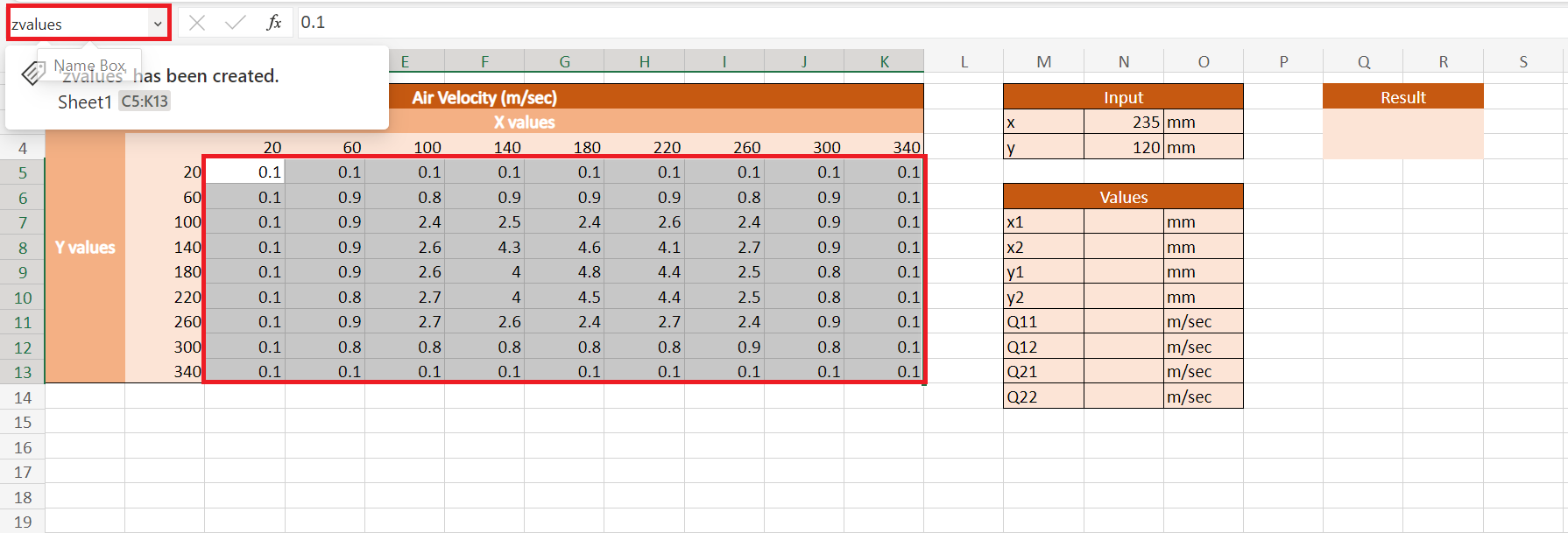The width and height of the screenshot is (1568, 533).
Task: Select the column H header
Action: 644,61
